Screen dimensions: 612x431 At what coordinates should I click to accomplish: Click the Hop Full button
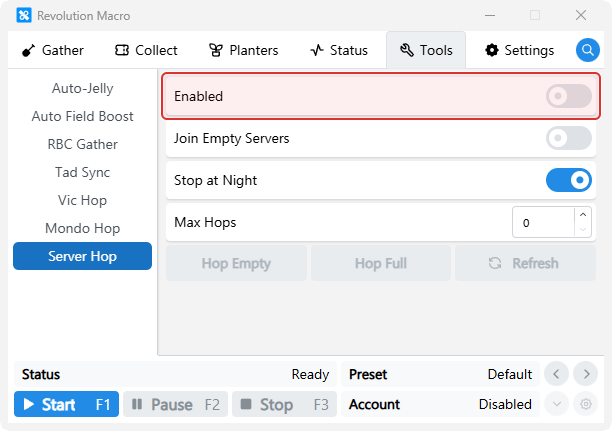click(381, 263)
